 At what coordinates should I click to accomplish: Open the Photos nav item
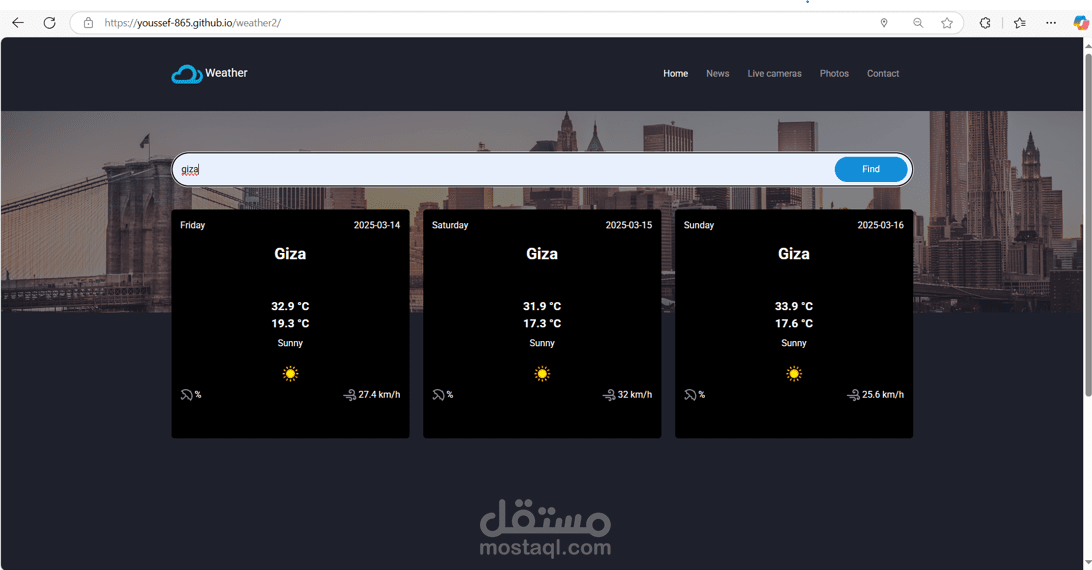point(834,74)
